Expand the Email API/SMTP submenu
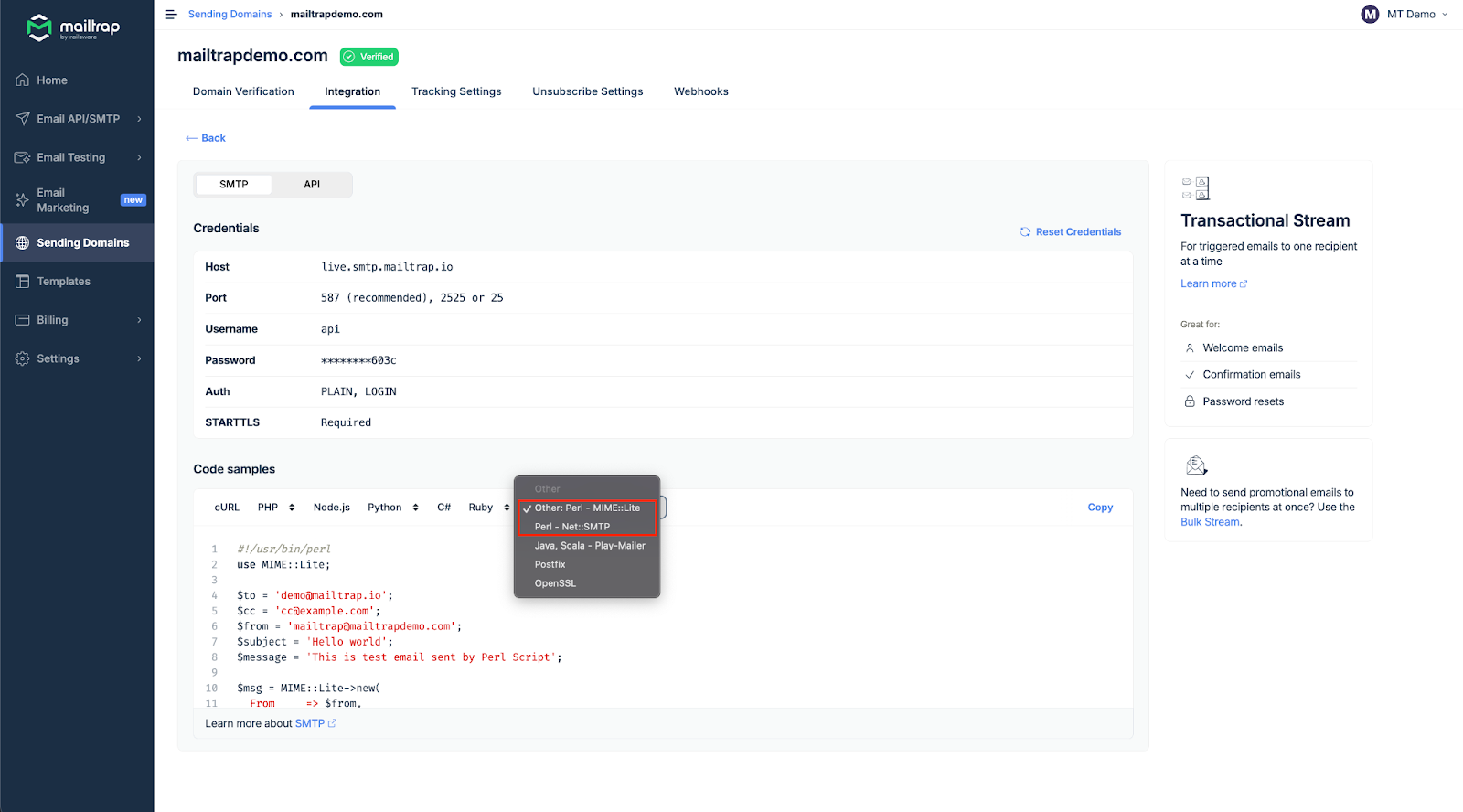The image size is (1463, 812). (139, 119)
